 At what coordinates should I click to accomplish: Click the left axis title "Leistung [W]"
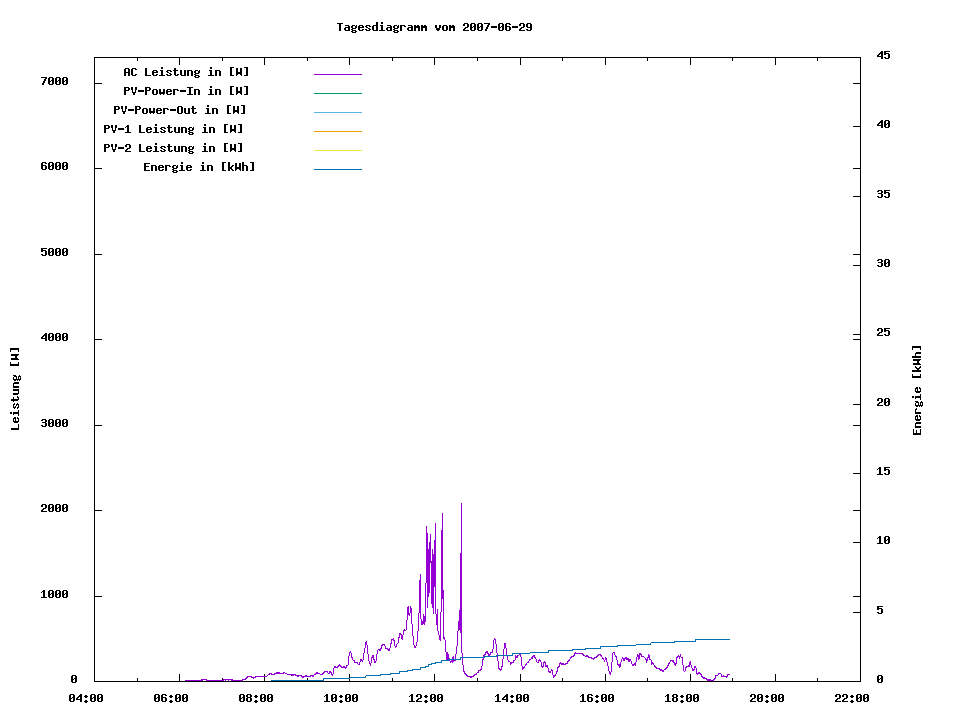point(15,388)
